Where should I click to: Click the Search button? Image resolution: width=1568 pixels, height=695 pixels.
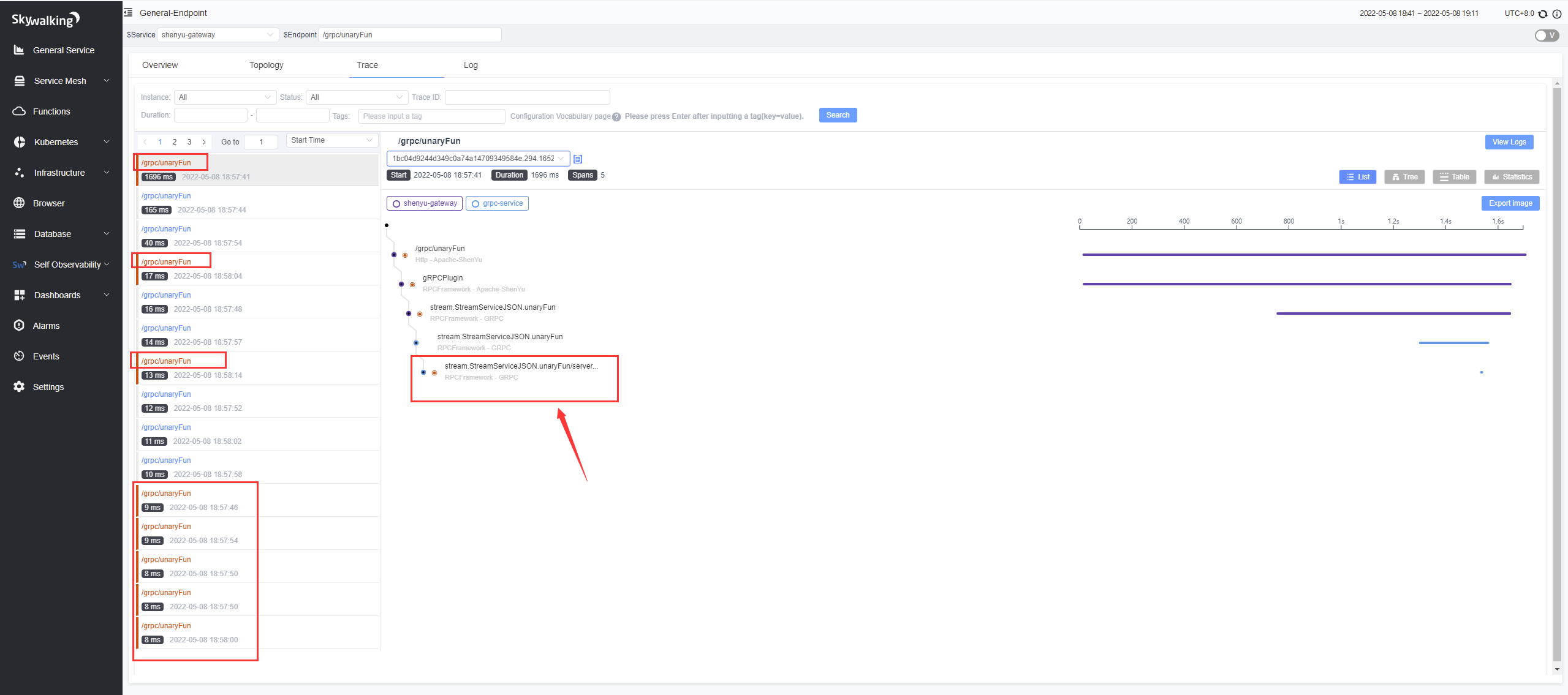[838, 115]
